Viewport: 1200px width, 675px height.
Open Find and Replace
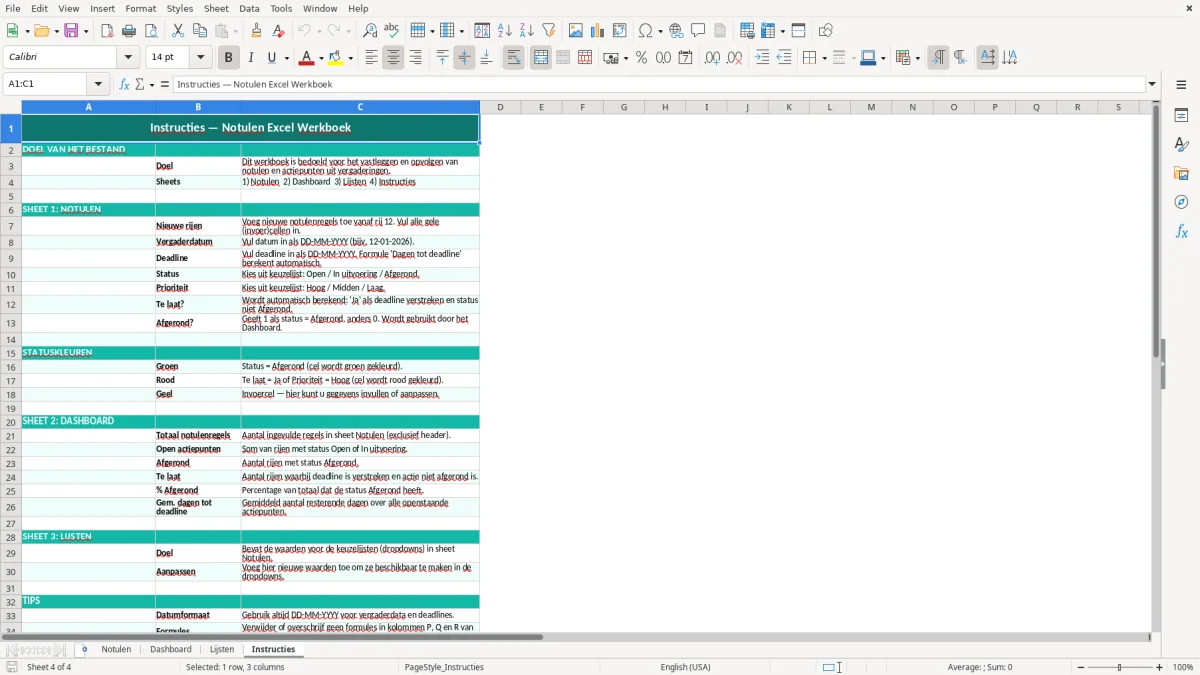click(370, 31)
